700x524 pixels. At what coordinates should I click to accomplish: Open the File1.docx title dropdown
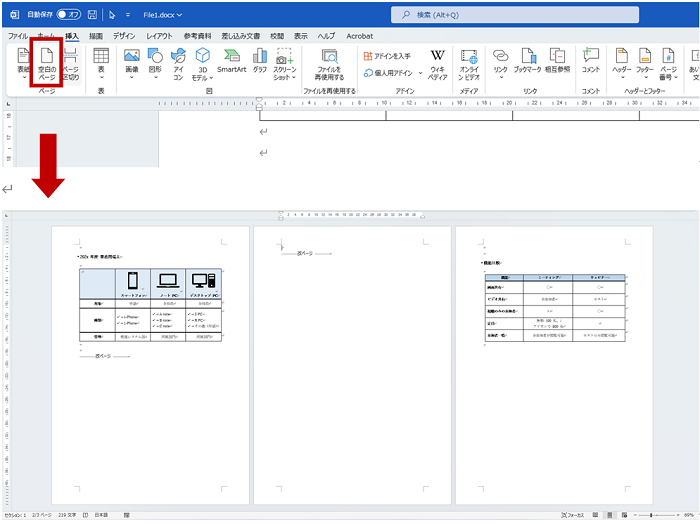[163, 15]
